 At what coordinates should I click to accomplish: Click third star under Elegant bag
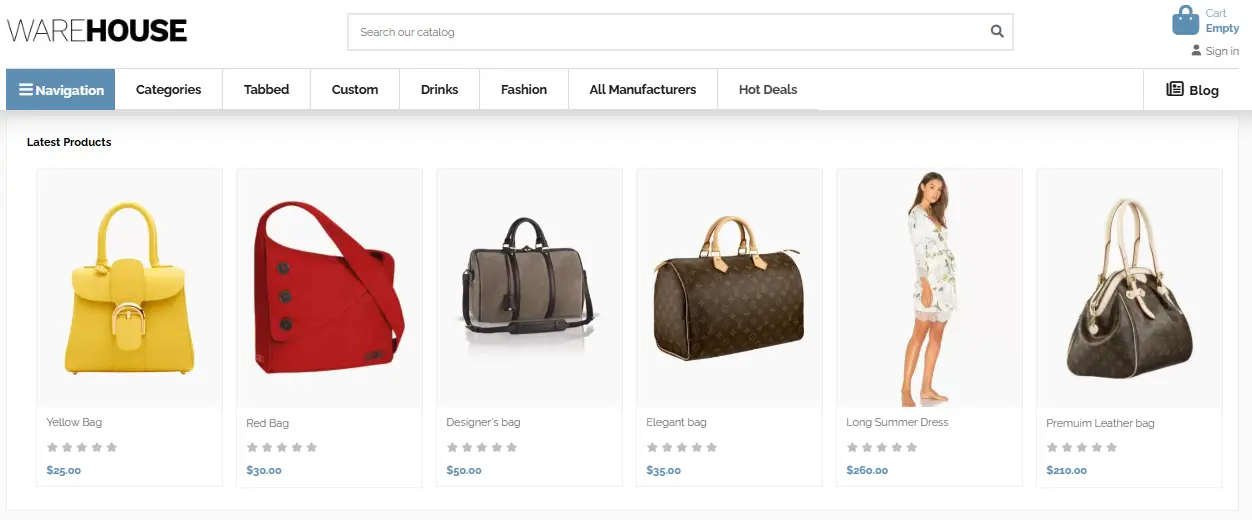[682, 447]
